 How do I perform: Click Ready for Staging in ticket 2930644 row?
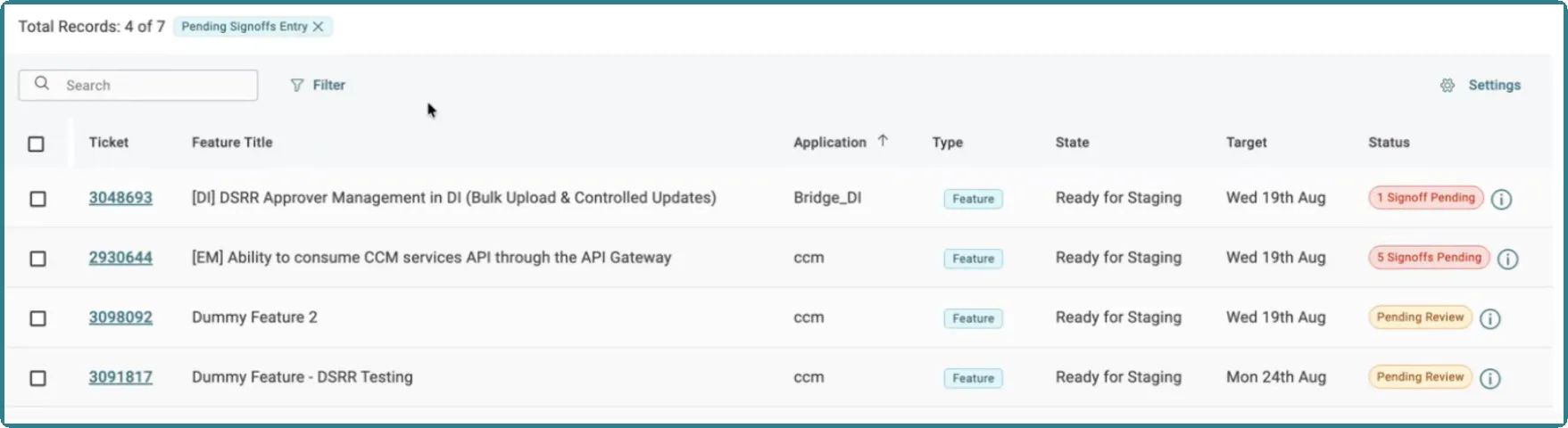pyautogui.click(x=1118, y=258)
